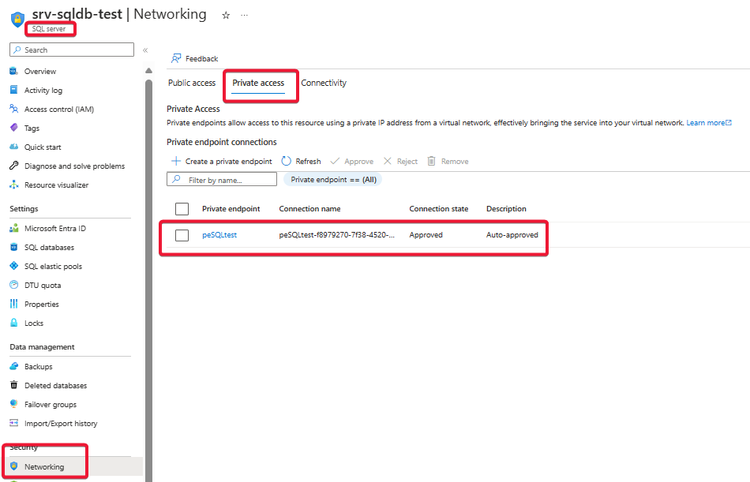Open Access control (IAM) icon
The image size is (750, 482).
click(x=14, y=109)
